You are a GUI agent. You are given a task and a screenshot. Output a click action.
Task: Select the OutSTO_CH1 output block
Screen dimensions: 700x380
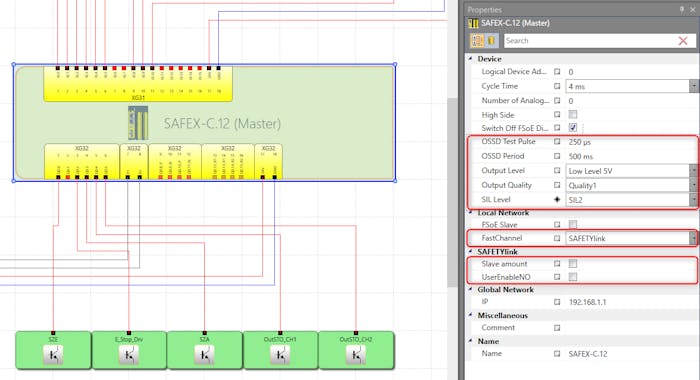[280, 351]
